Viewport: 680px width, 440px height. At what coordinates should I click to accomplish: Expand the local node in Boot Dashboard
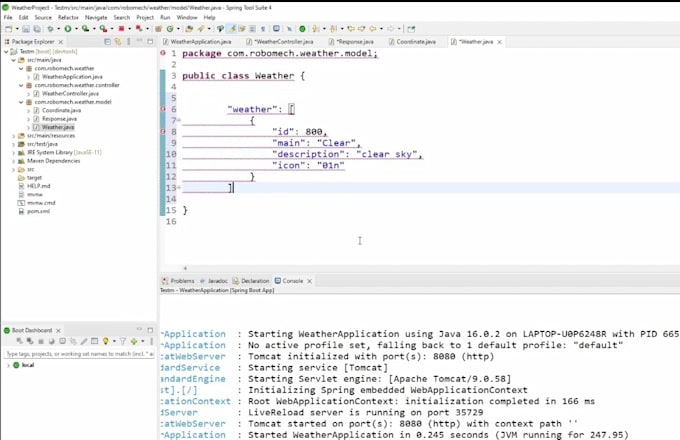(x=7, y=365)
